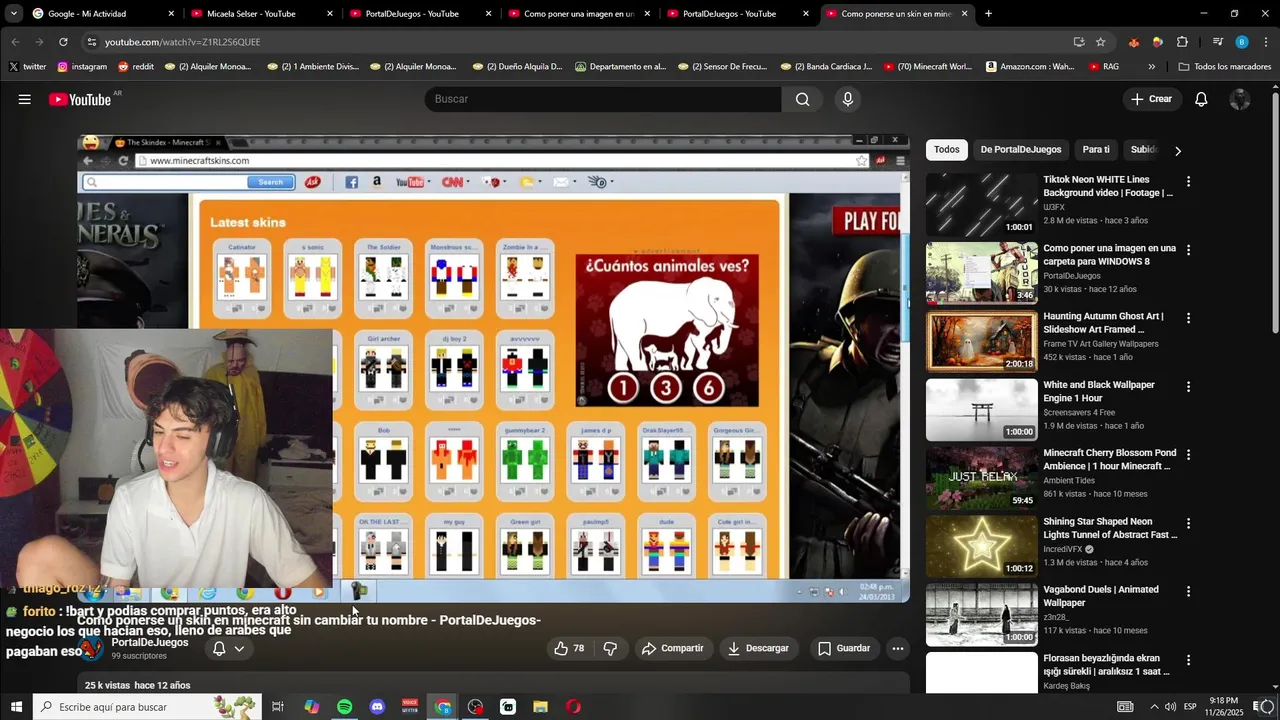Open Spotify from the taskbar
The height and width of the screenshot is (720, 1280).
344,707
